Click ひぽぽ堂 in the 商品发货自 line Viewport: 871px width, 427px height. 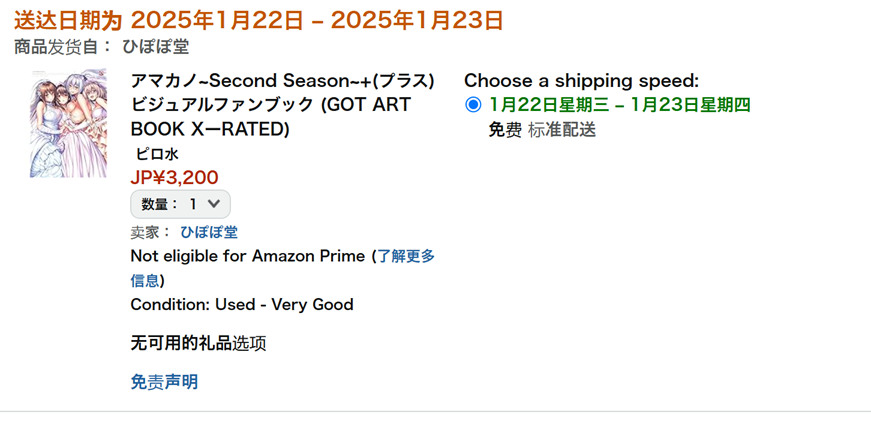click(155, 46)
